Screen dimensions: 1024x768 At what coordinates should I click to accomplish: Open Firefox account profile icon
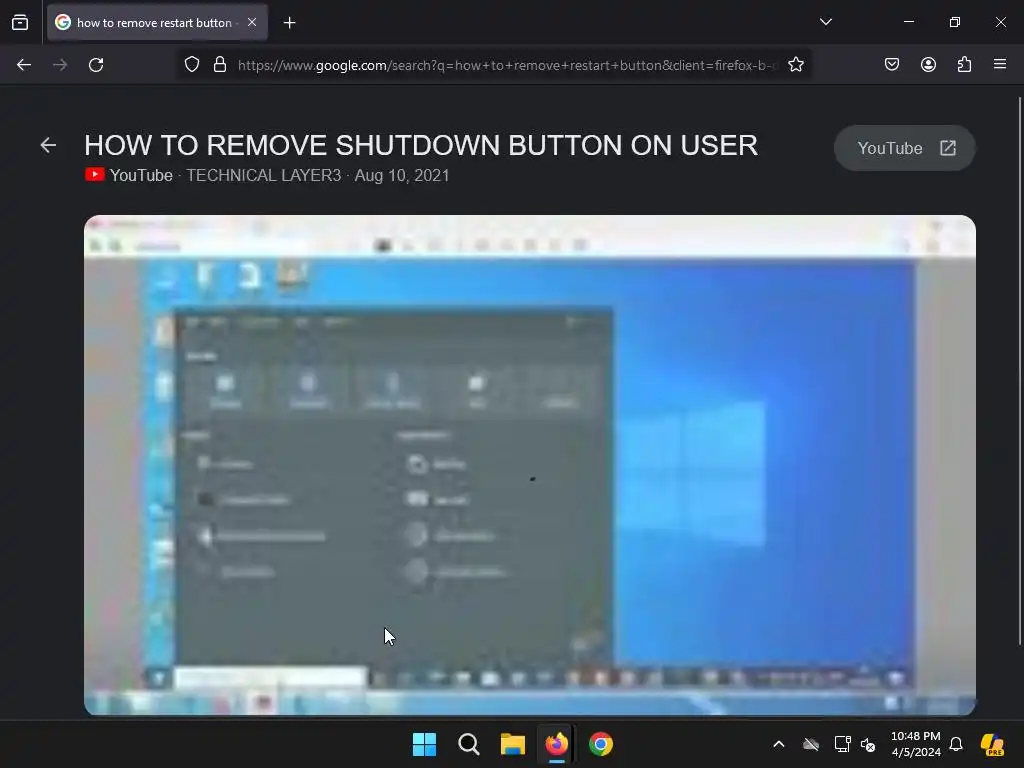(928, 64)
